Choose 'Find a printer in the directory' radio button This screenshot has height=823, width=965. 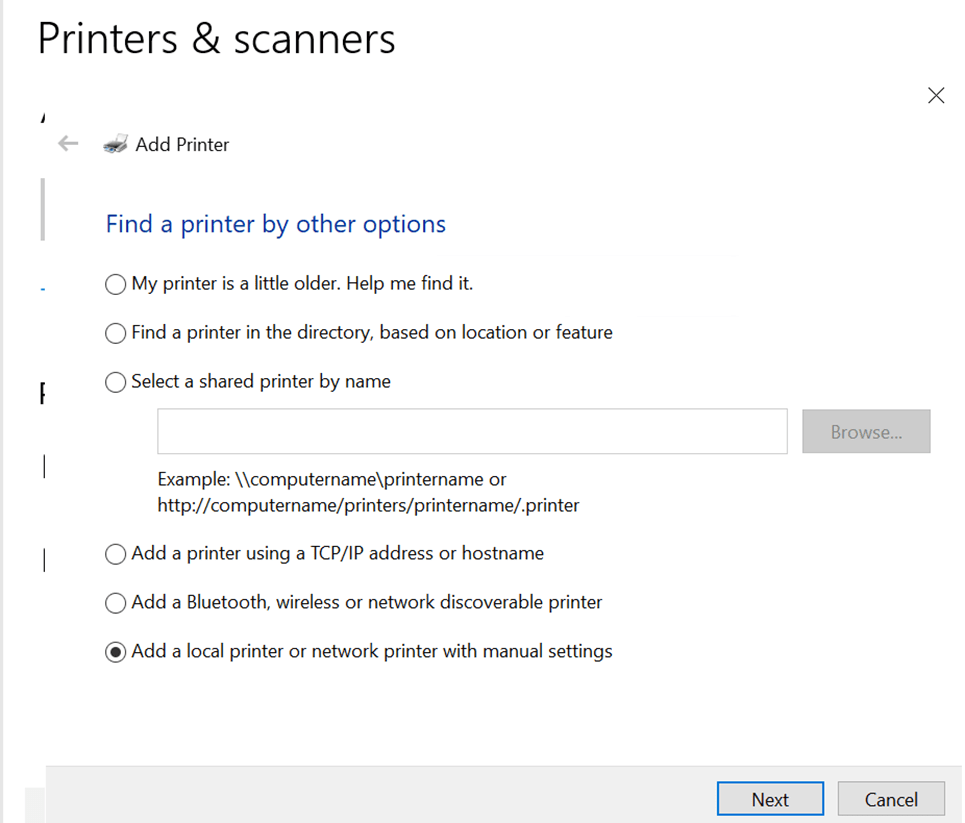click(116, 333)
